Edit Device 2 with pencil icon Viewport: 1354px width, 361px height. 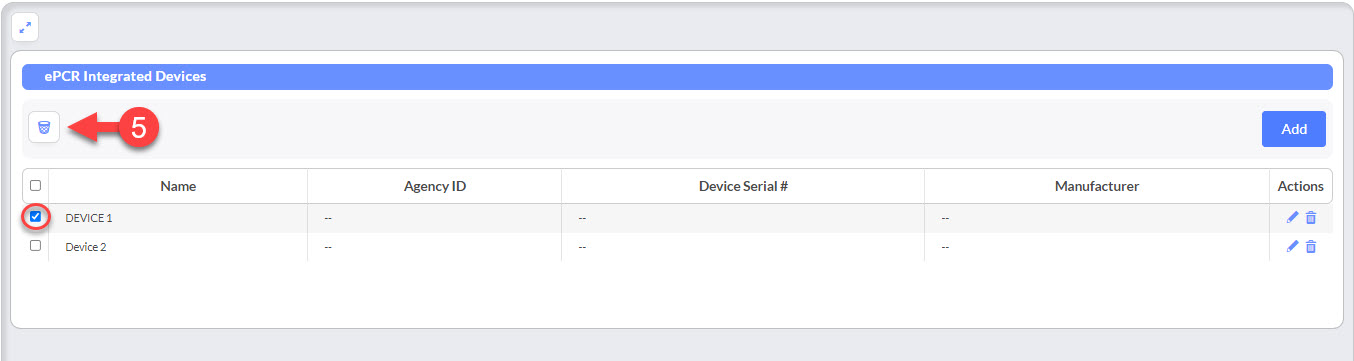pos(1292,246)
